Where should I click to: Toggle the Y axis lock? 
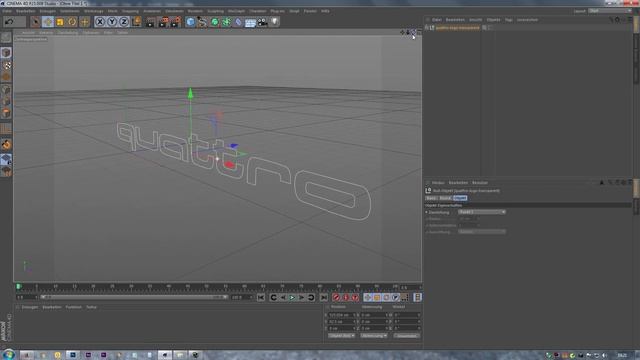click(112, 22)
